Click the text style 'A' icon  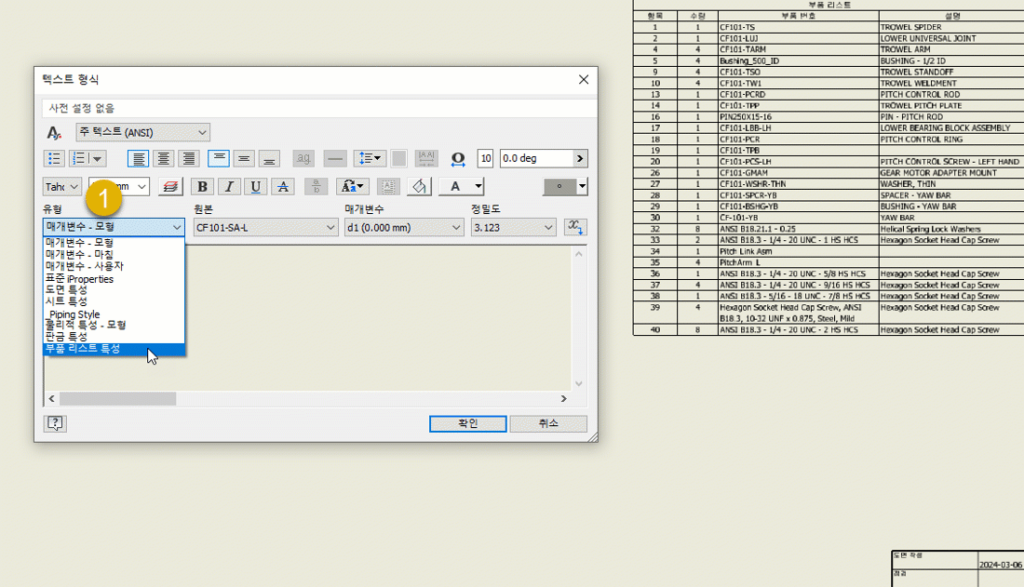coord(54,133)
